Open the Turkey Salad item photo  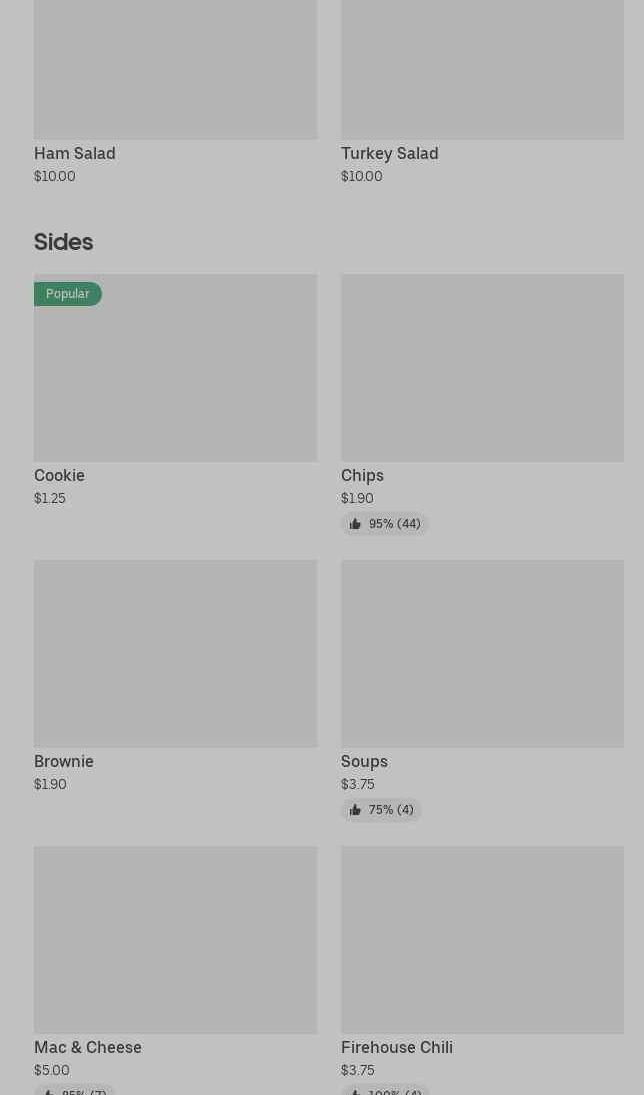[x=482, y=68]
